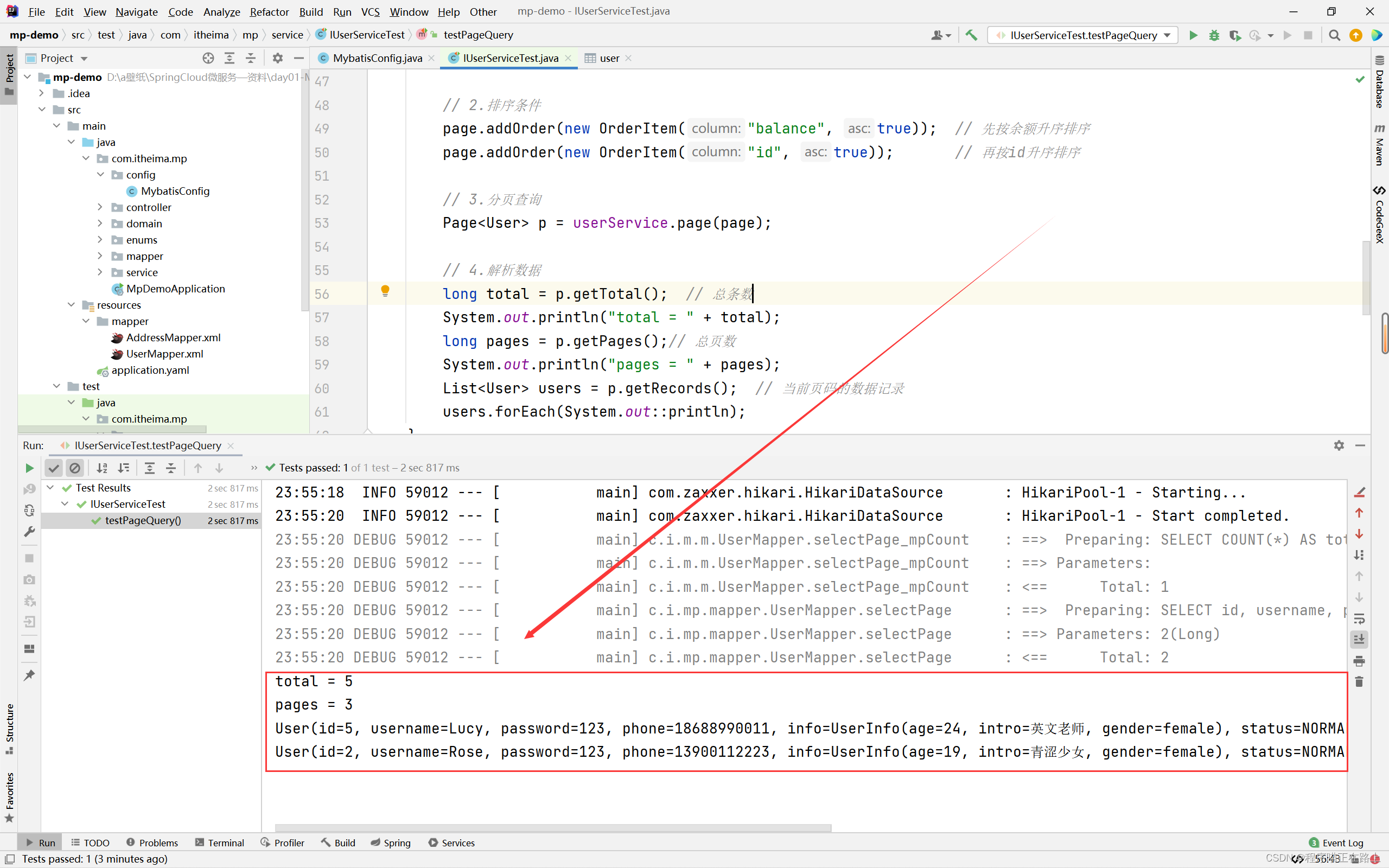Start Debug with the bug icon
Image resolution: width=1389 pixels, height=868 pixels.
[1214, 35]
